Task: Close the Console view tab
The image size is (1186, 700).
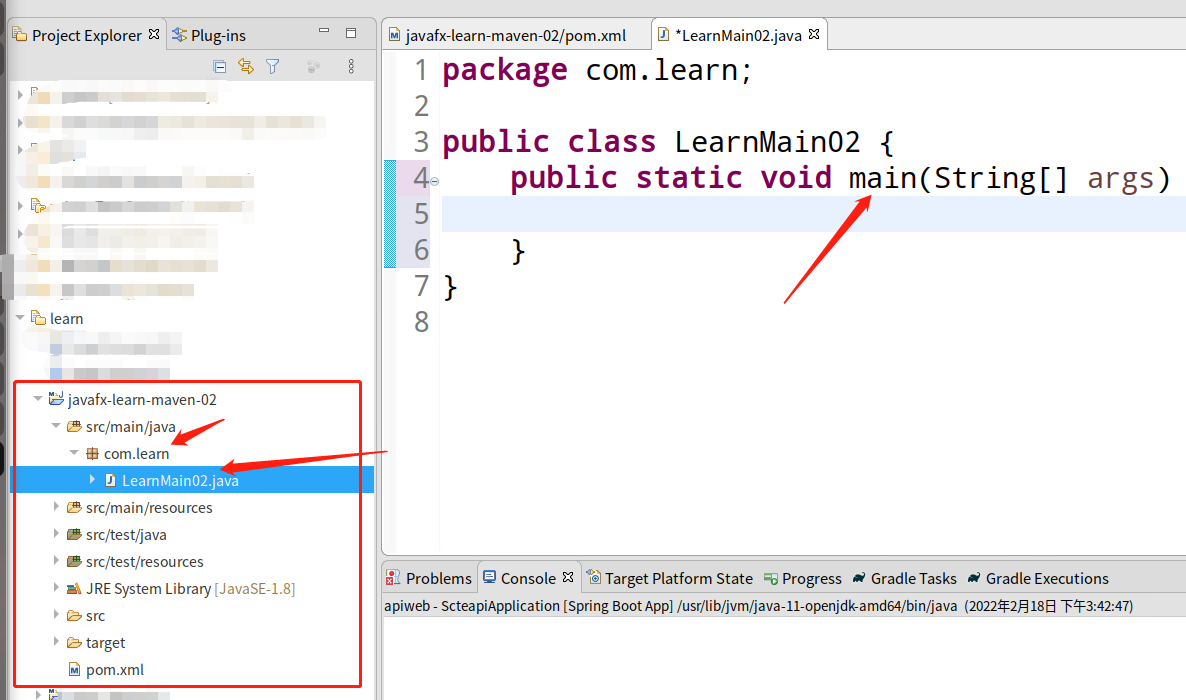Action: [568, 577]
